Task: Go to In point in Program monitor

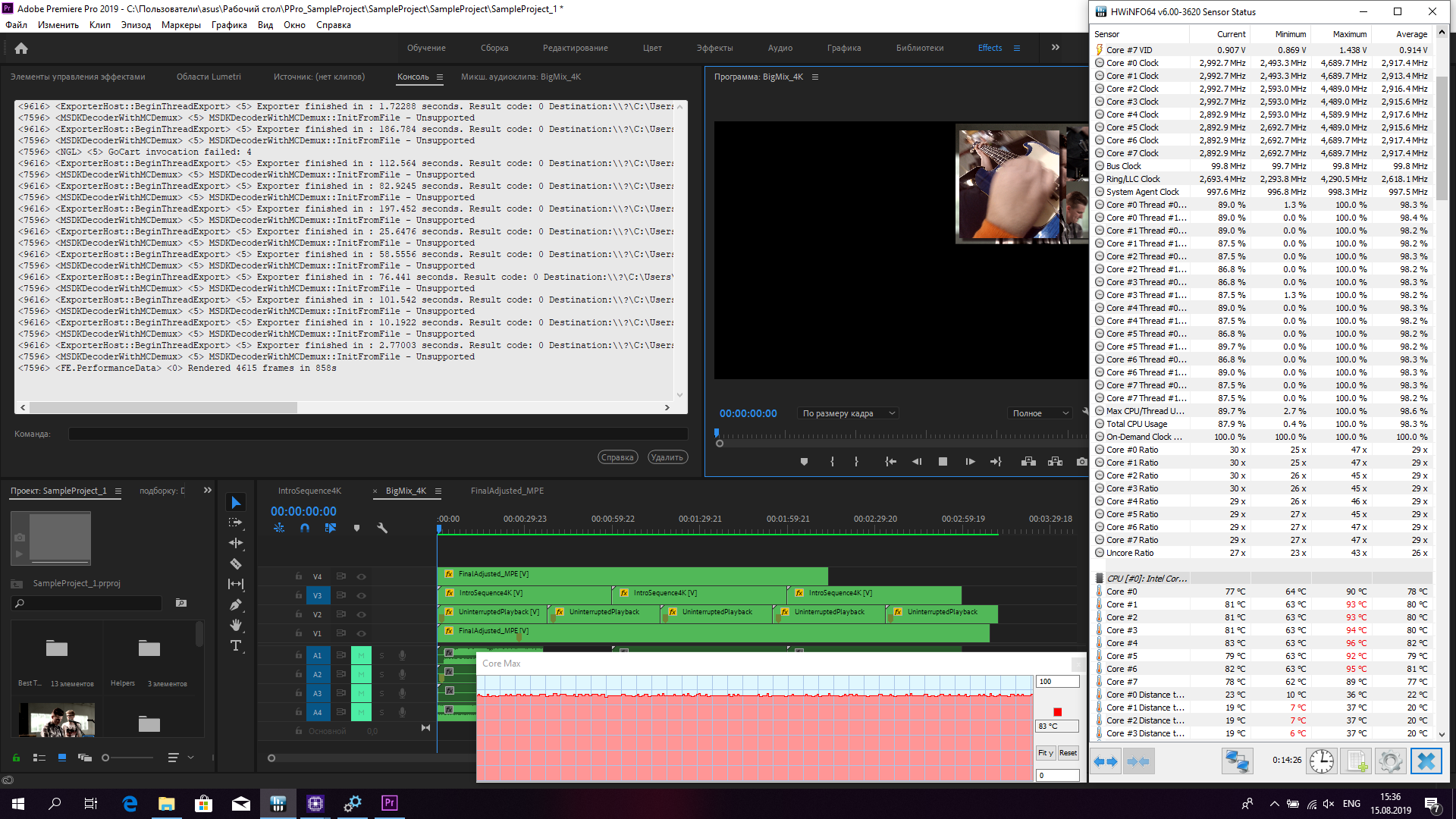Action: tap(891, 461)
